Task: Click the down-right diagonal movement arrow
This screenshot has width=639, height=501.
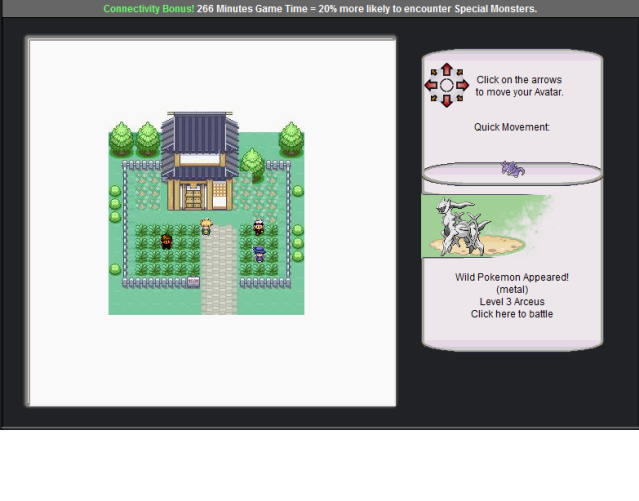Action: point(460,98)
